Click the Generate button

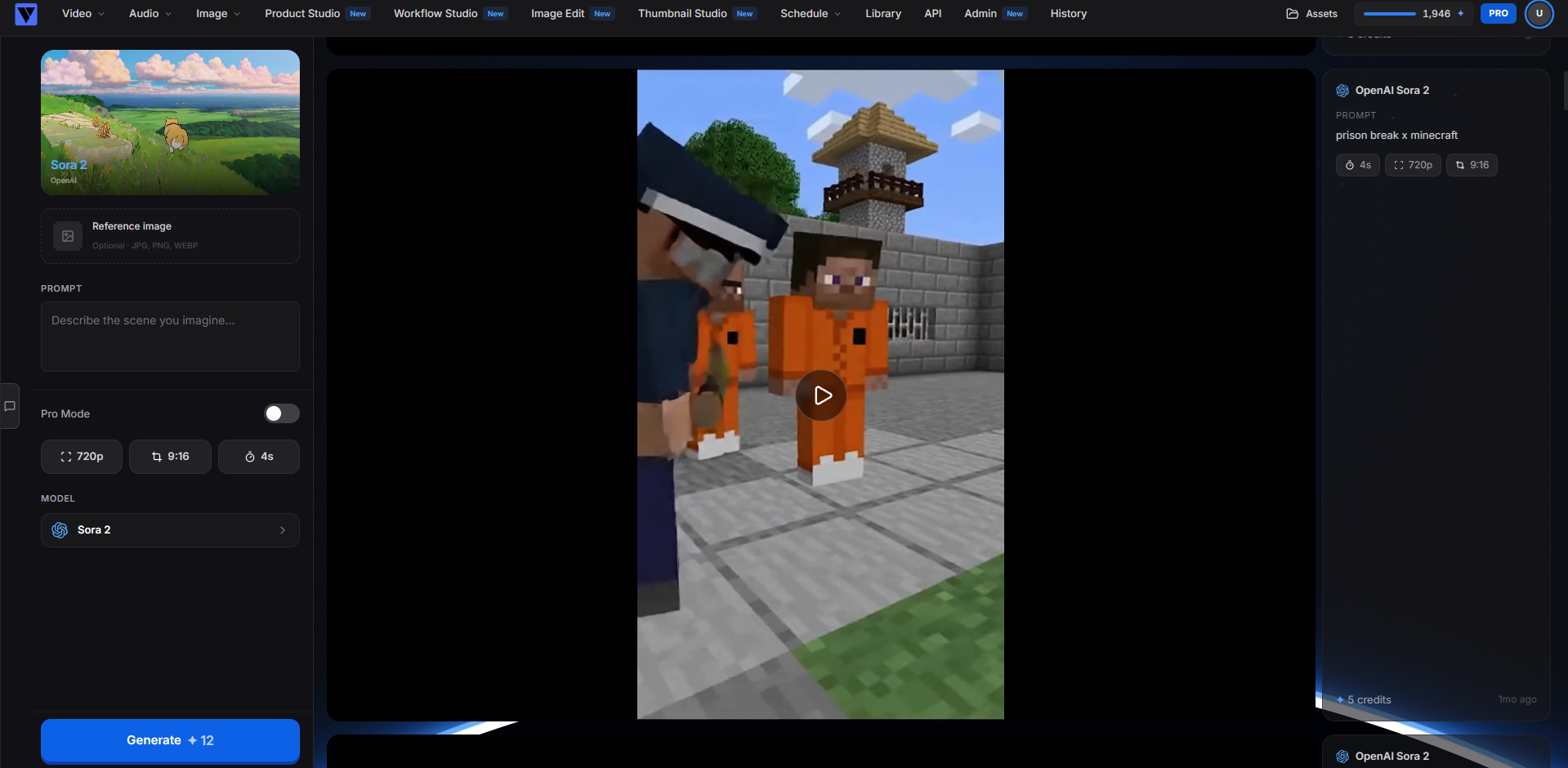click(169, 740)
